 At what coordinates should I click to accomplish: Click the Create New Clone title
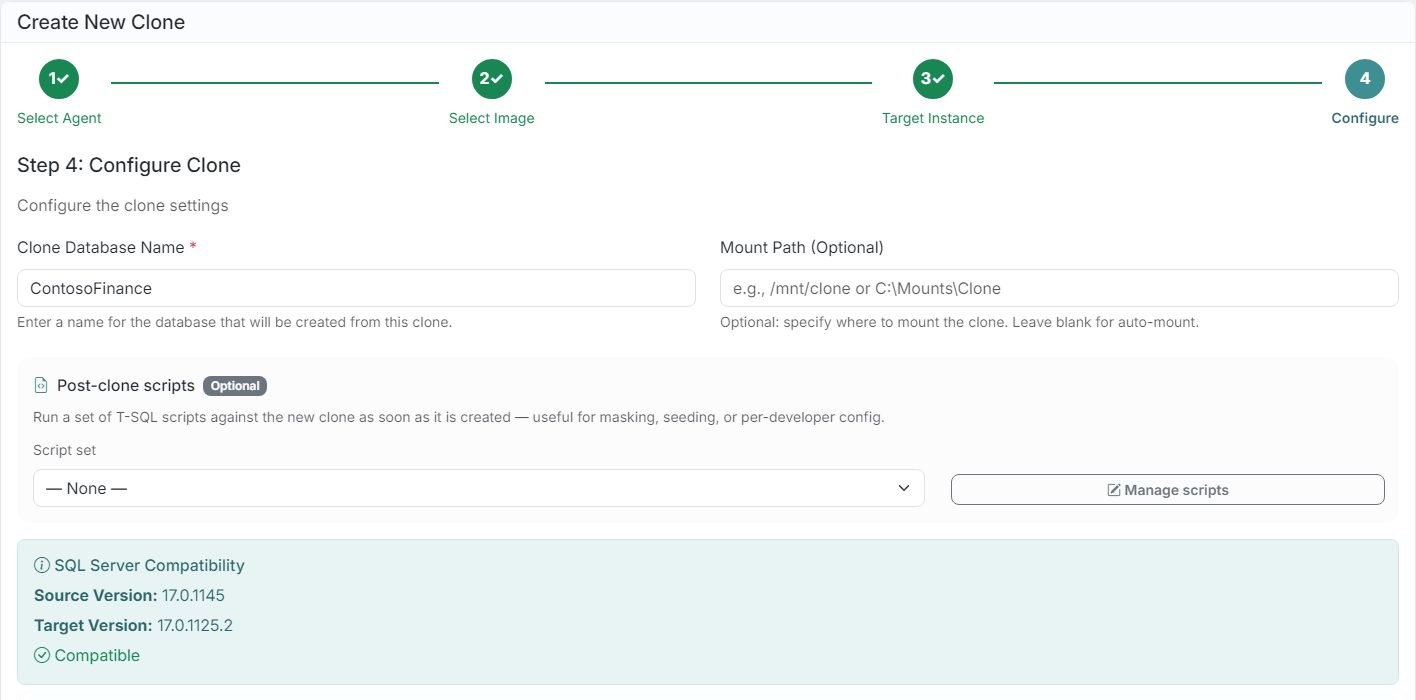101,22
